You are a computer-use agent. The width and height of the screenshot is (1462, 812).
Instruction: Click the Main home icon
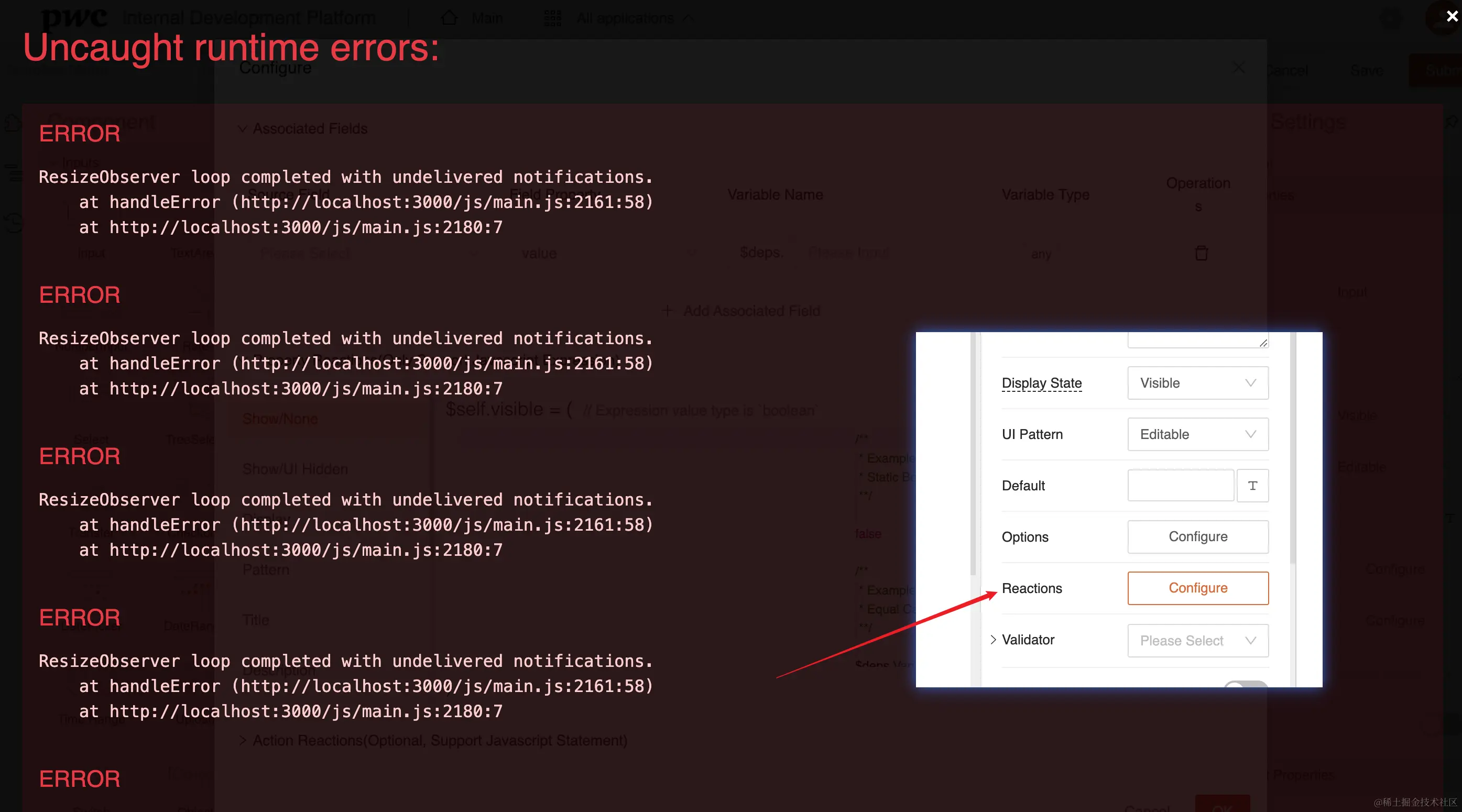tap(449, 18)
